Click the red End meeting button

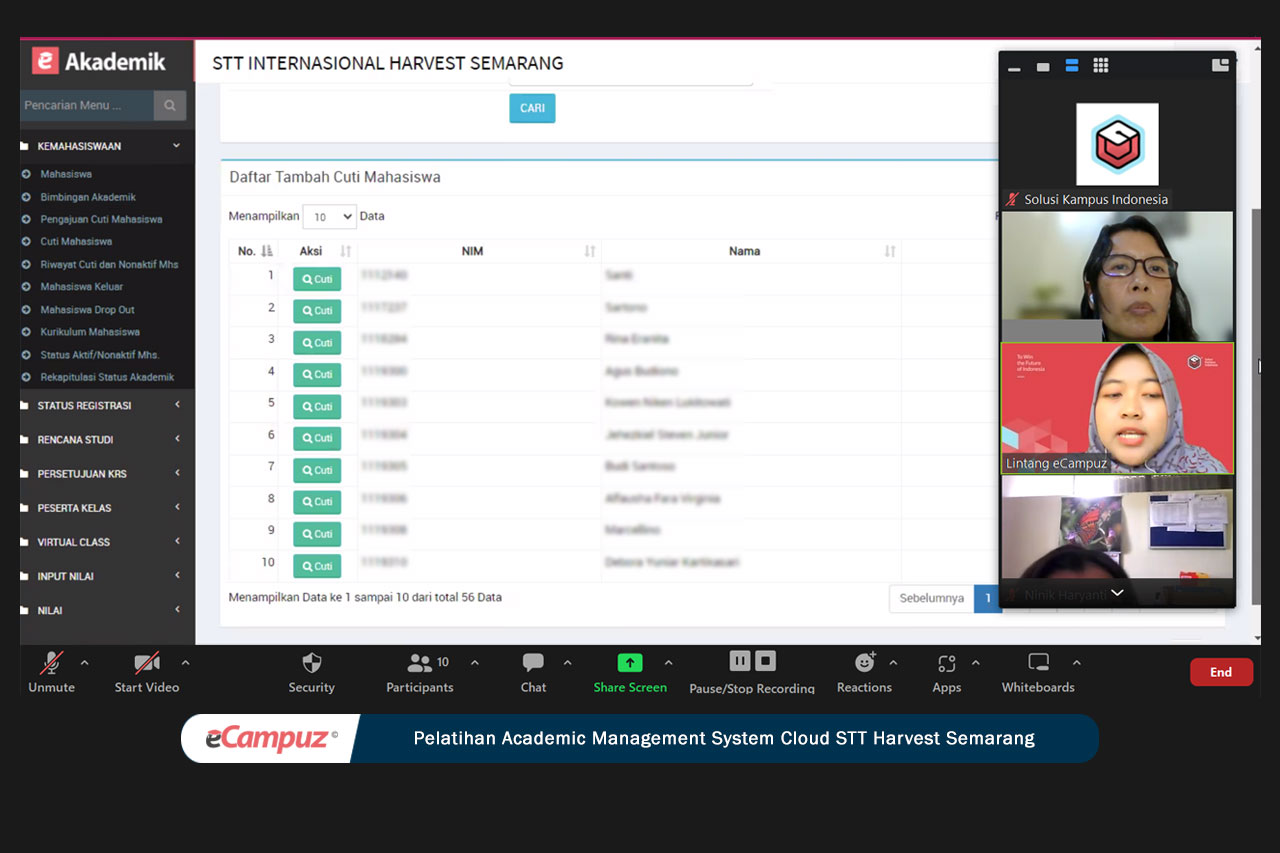click(1221, 672)
